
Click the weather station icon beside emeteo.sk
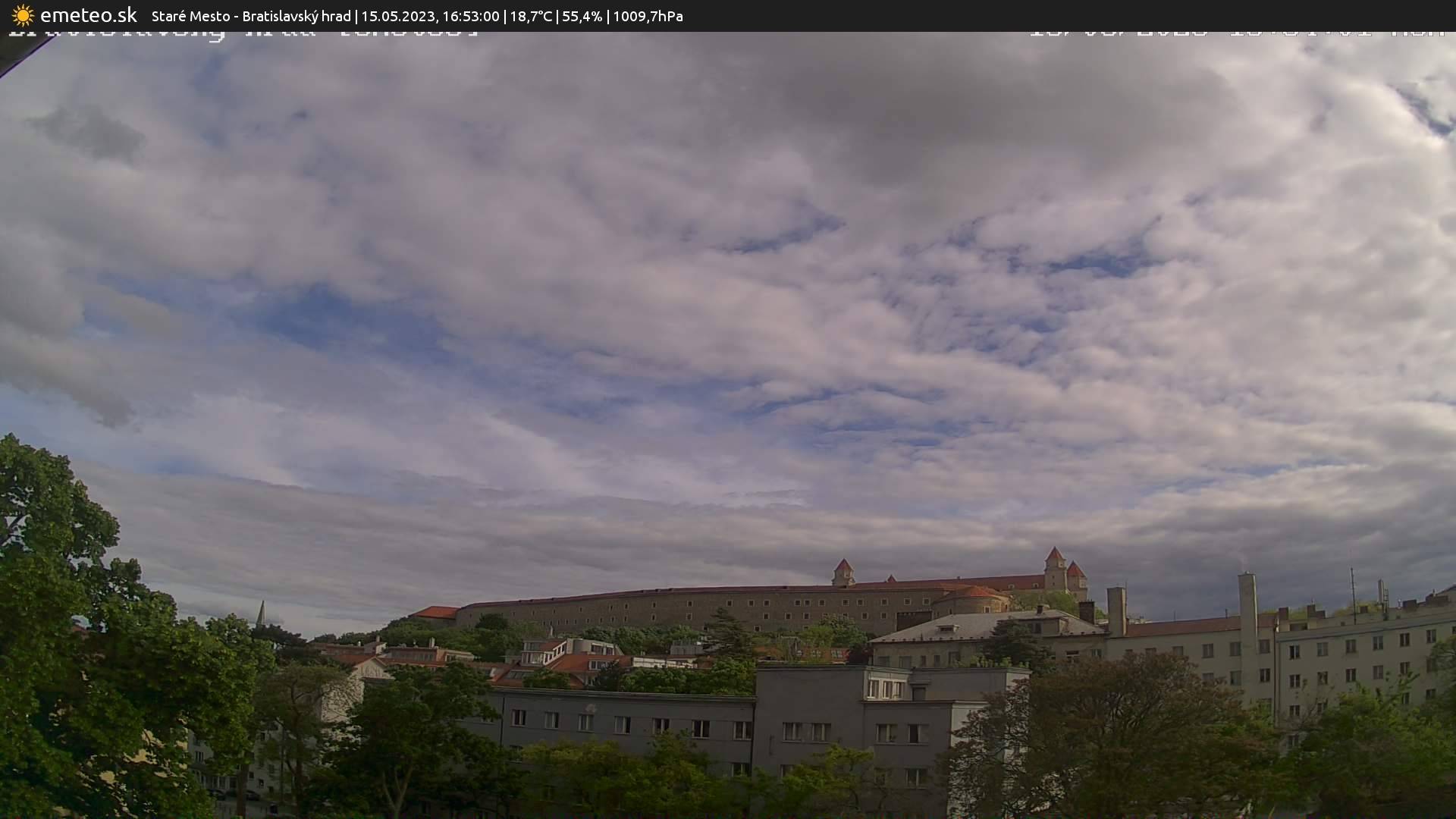(21, 15)
